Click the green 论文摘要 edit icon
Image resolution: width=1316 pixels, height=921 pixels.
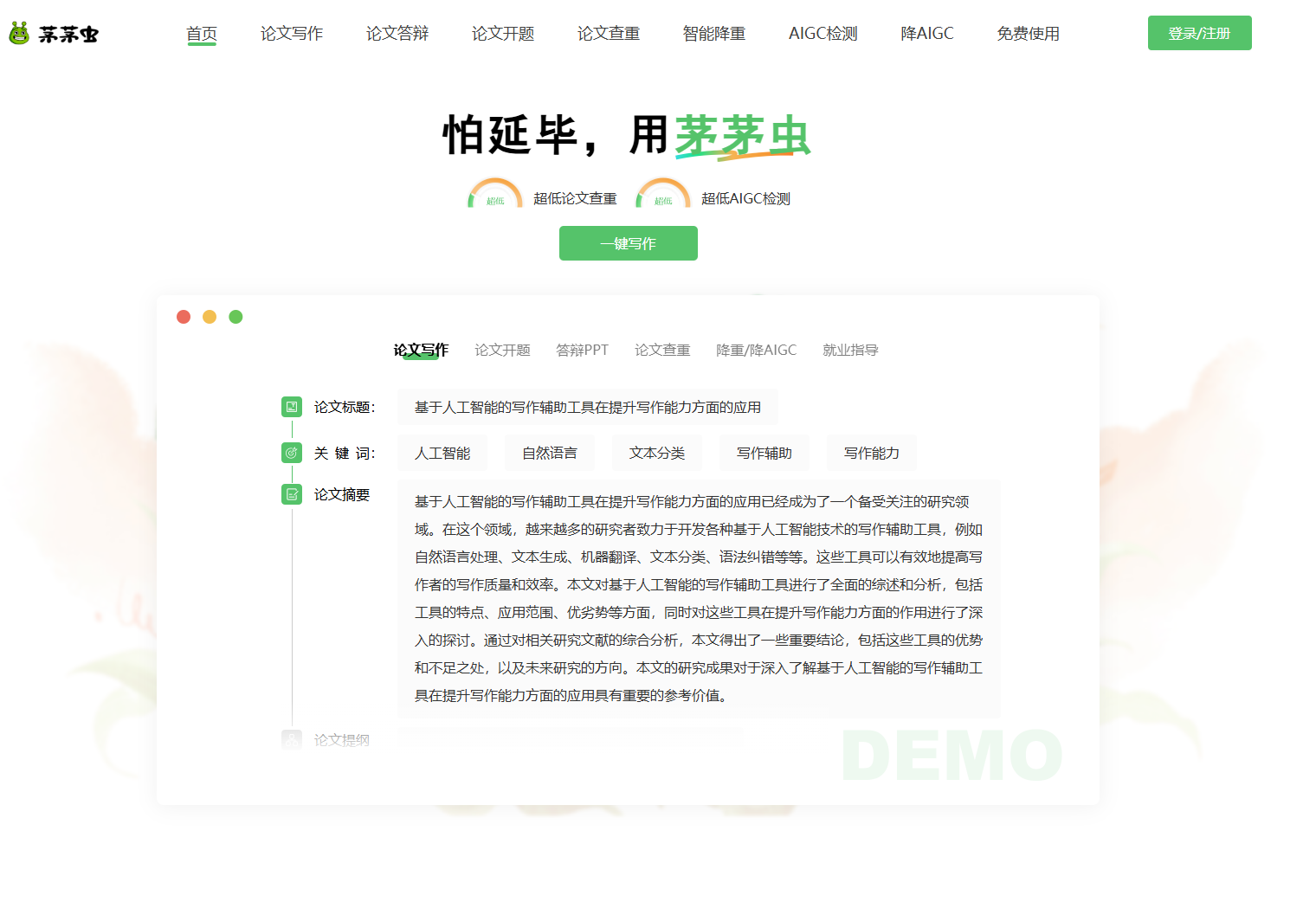tap(292, 494)
